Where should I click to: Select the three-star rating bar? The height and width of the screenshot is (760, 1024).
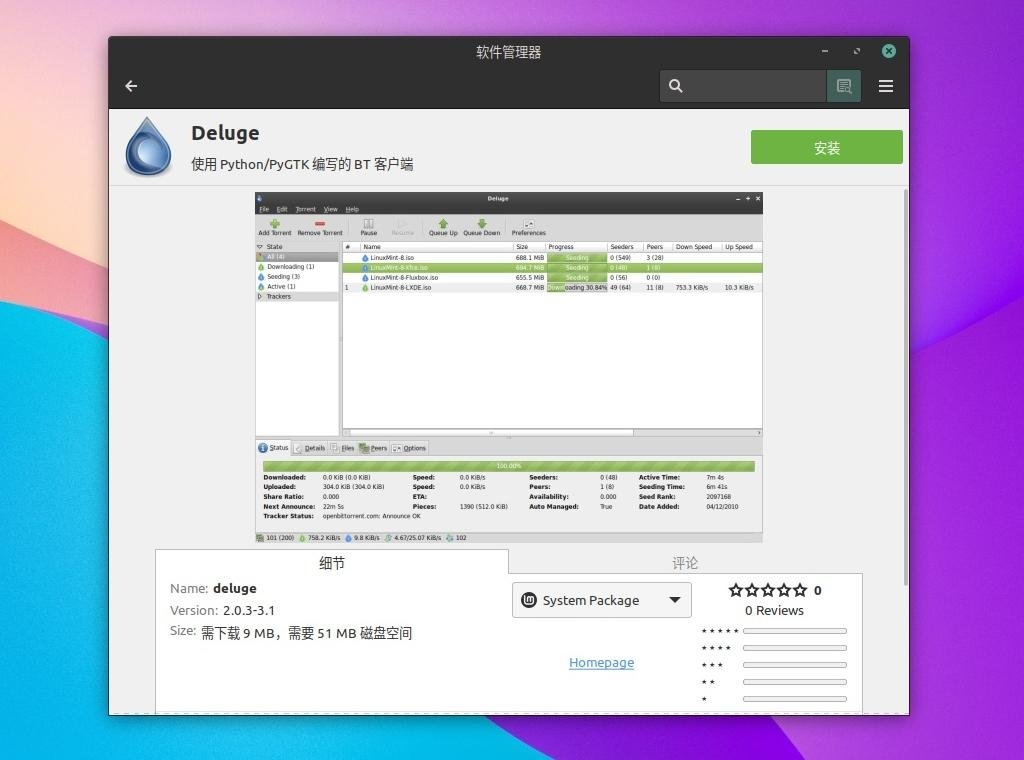795,665
